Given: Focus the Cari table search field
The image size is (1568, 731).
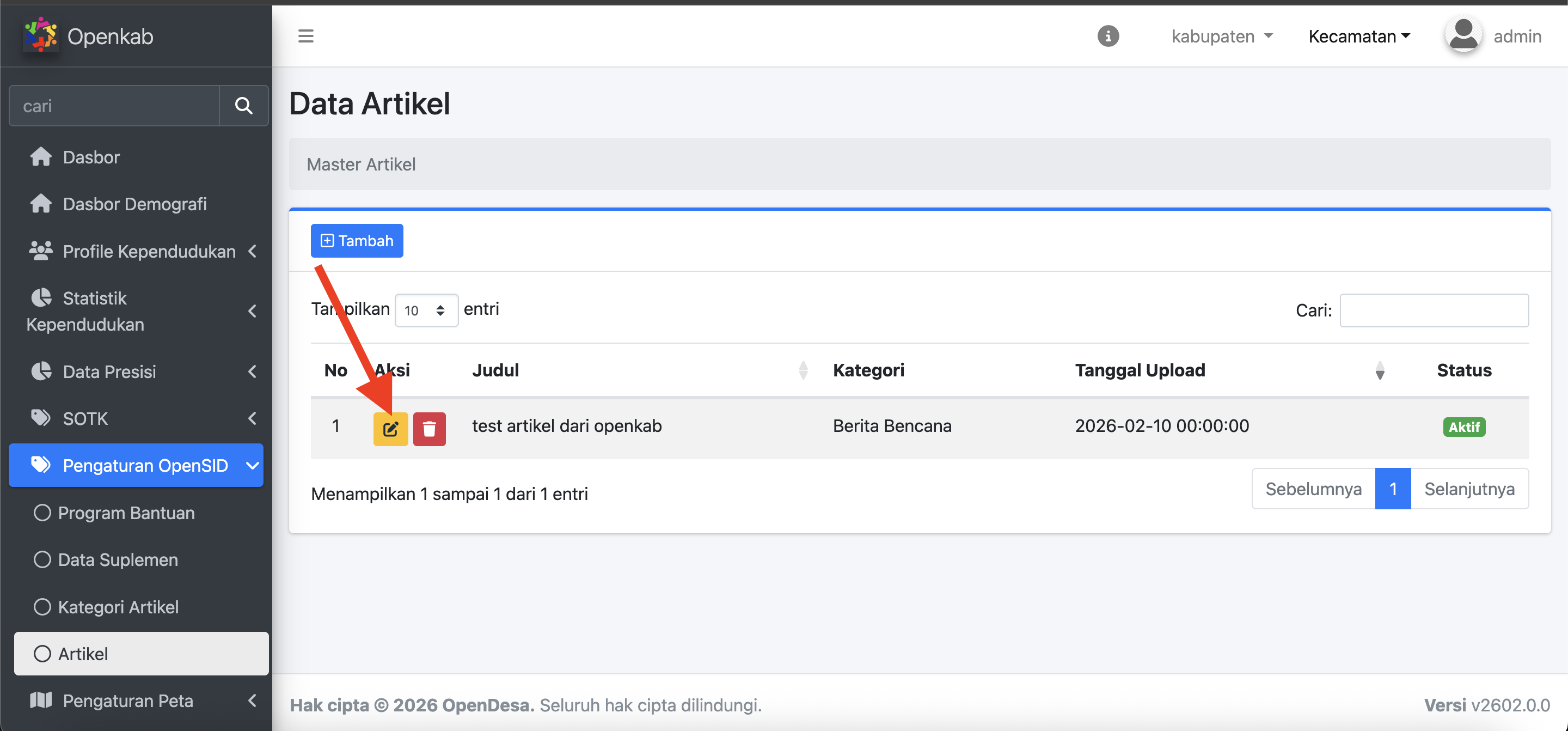Looking at the screenshot, I should coord(1434,310).
